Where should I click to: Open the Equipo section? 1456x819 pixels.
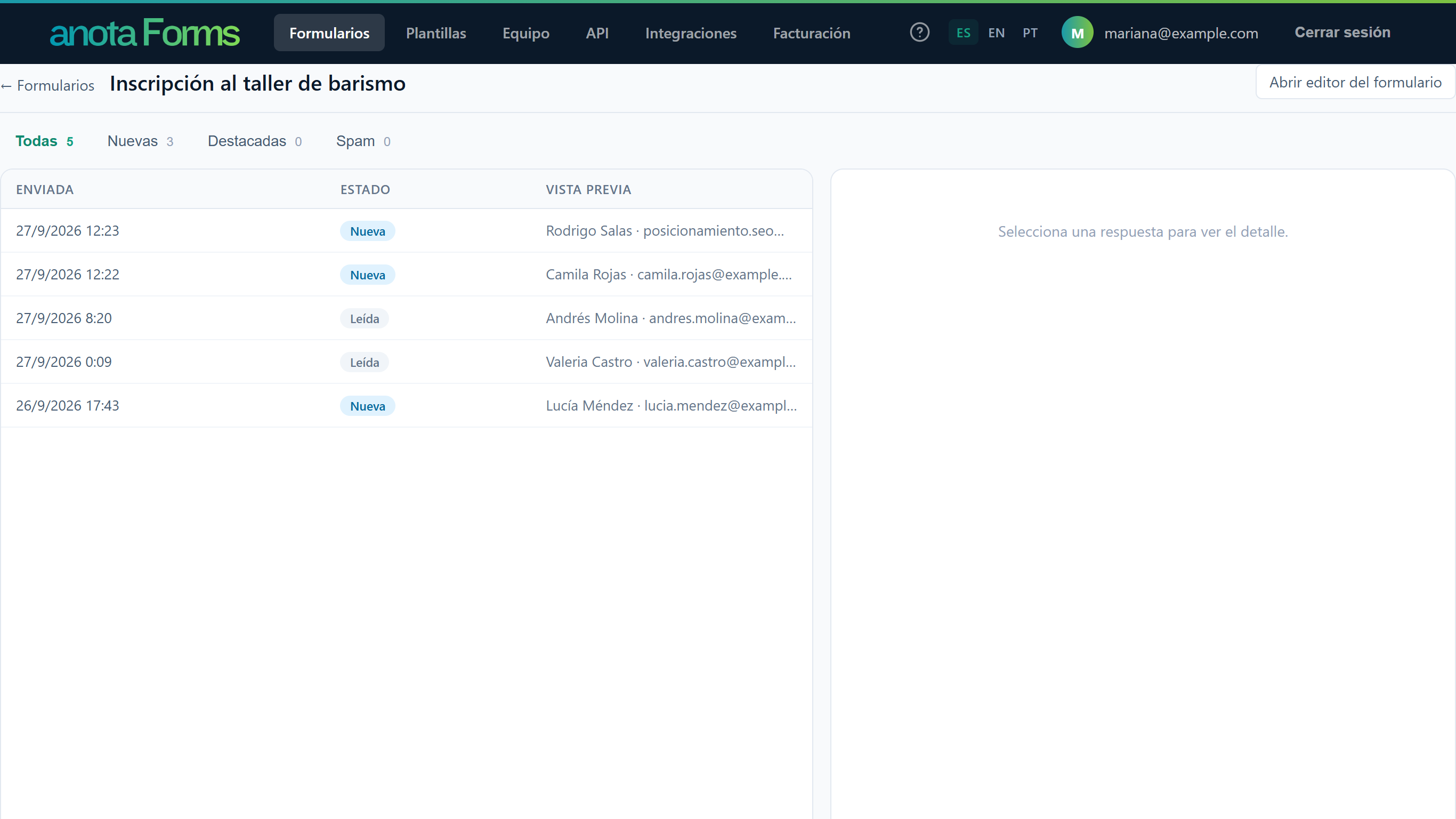click(x=525, y=33)
